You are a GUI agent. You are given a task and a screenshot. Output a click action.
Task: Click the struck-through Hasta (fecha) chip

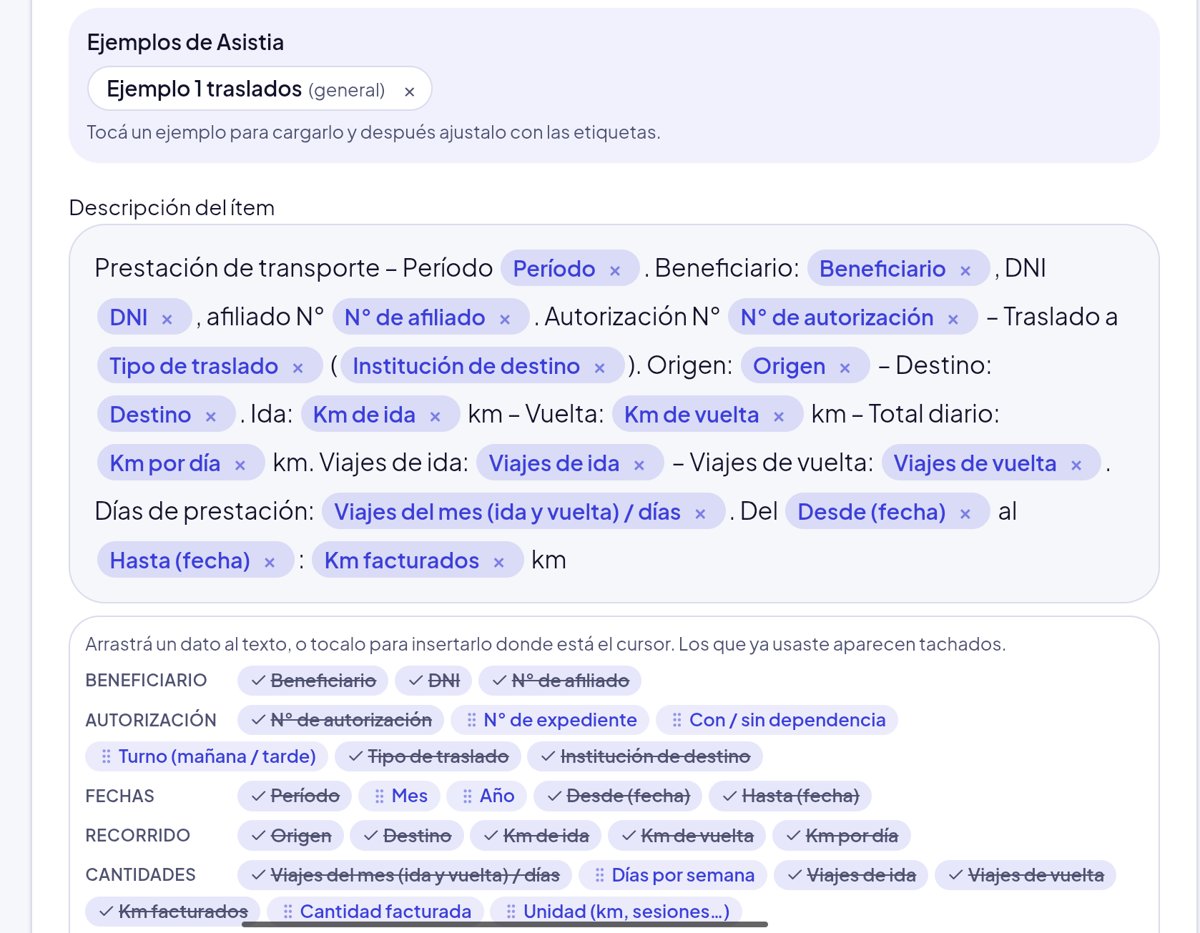[791, 796]
